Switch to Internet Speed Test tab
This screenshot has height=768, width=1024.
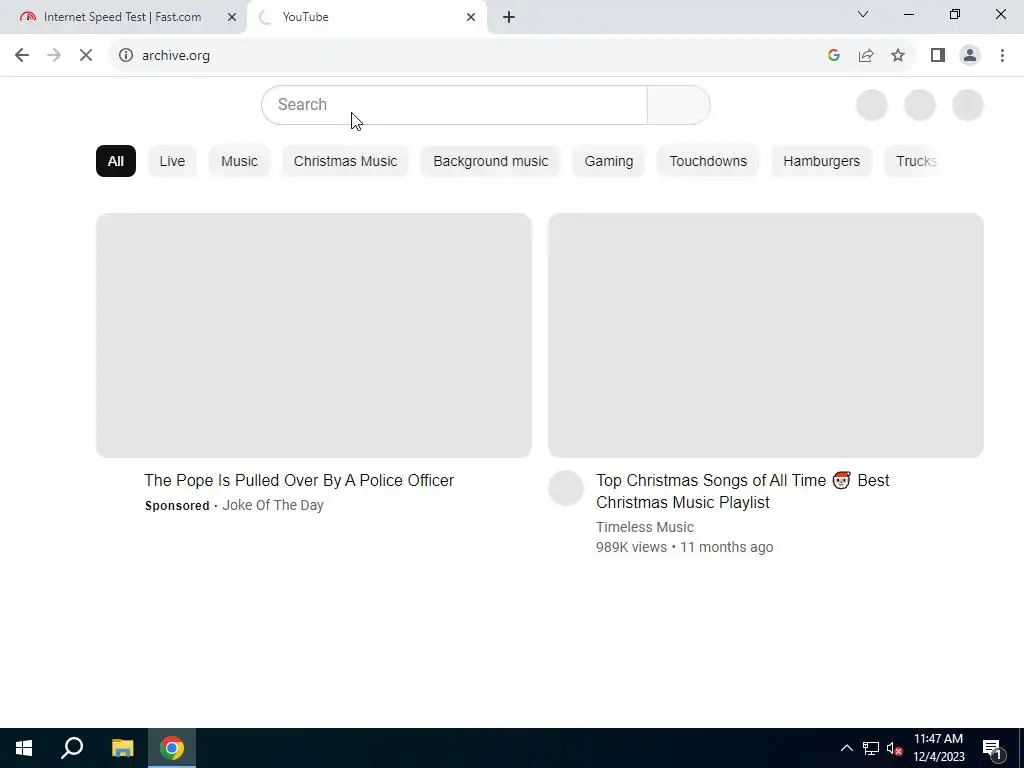[123, 17]
